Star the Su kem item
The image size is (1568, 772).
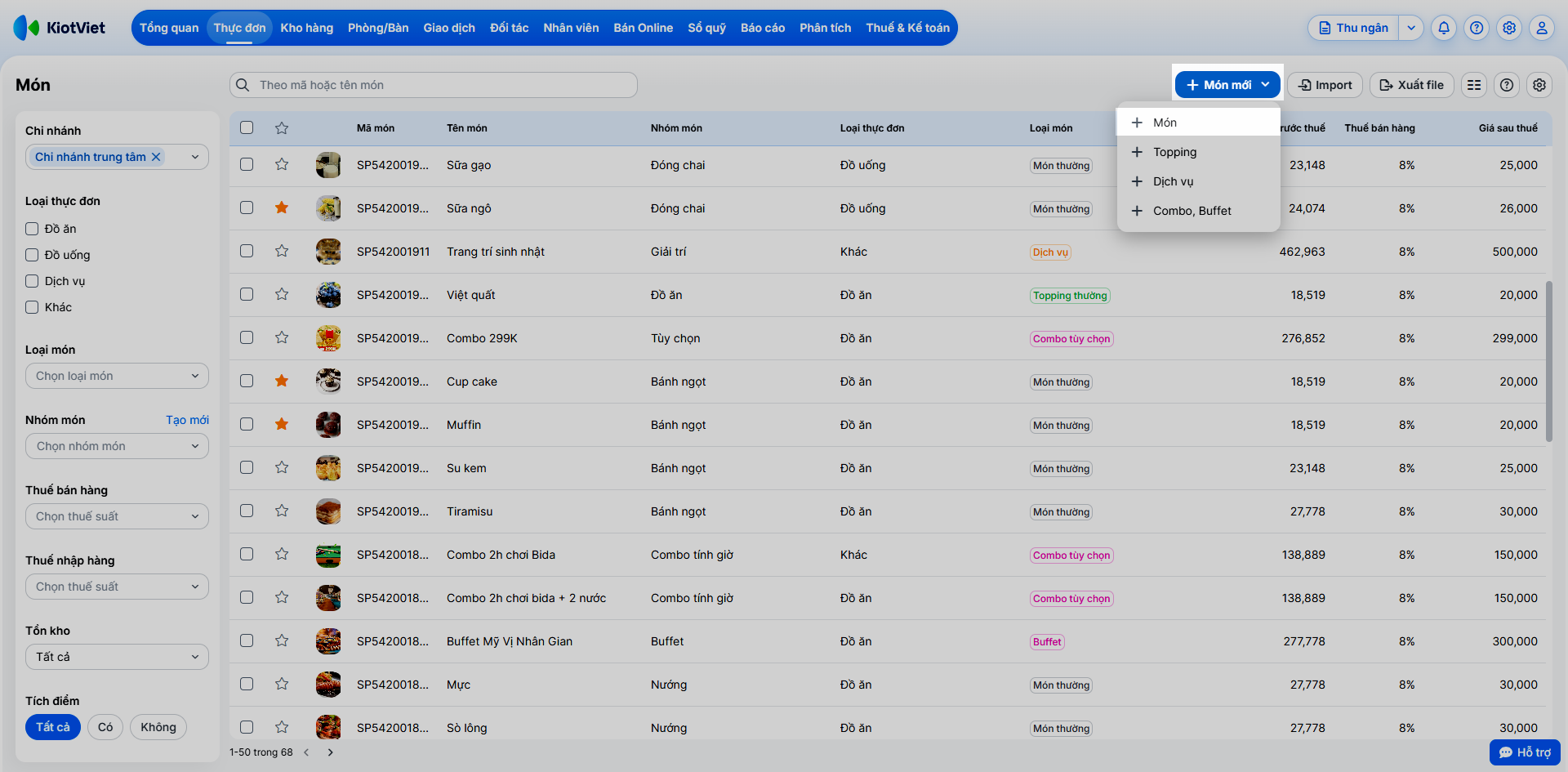pos(282,467)
